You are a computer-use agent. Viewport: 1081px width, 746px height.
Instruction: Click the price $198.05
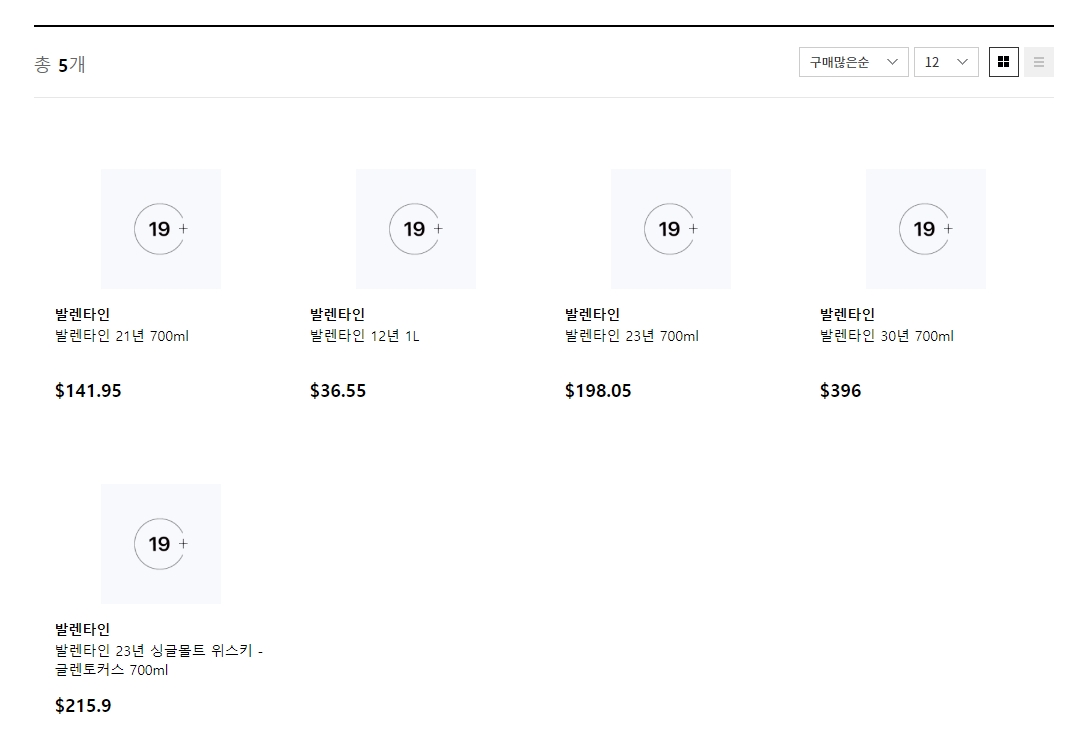pyautogui.click(x=598, y=391)
